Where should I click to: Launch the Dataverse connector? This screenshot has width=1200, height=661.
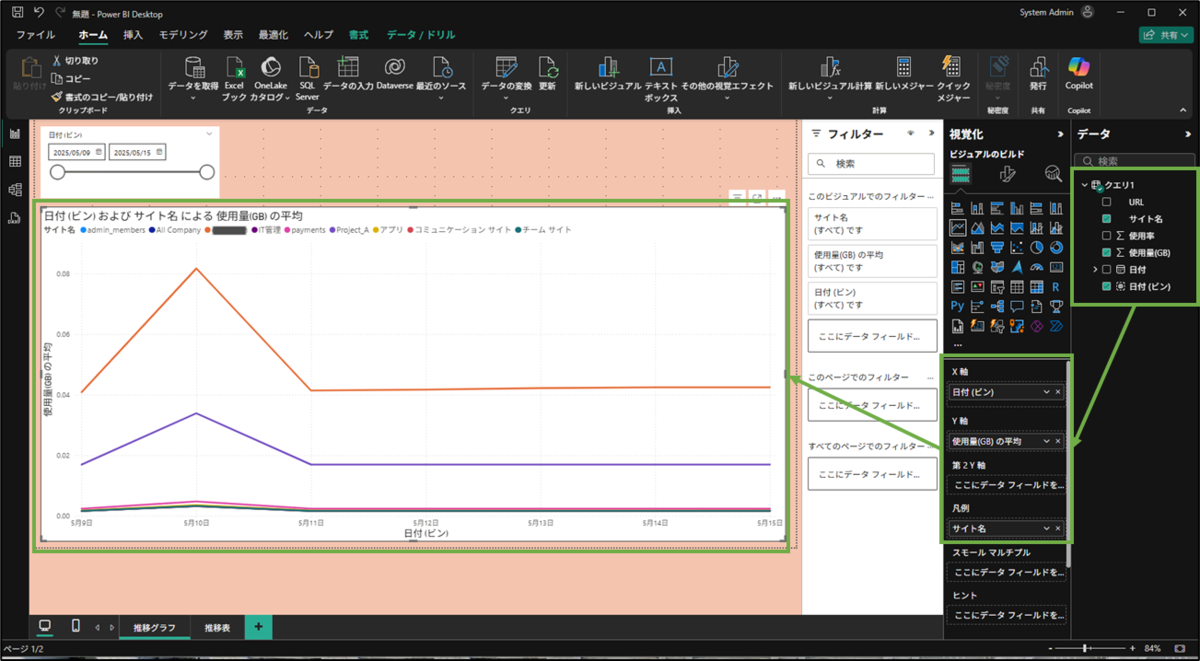[395, 73]
